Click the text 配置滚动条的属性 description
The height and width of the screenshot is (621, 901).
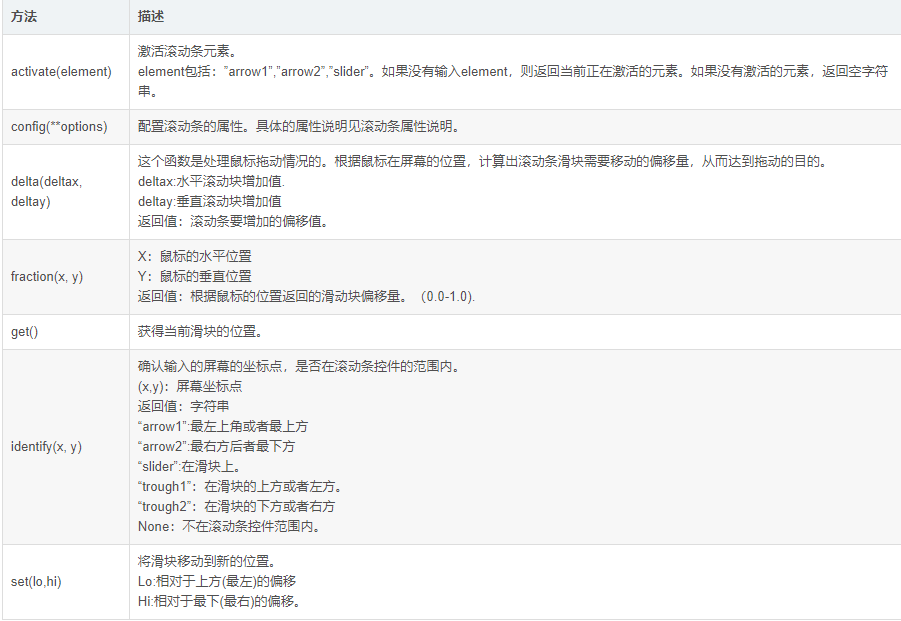click(299, 127)
